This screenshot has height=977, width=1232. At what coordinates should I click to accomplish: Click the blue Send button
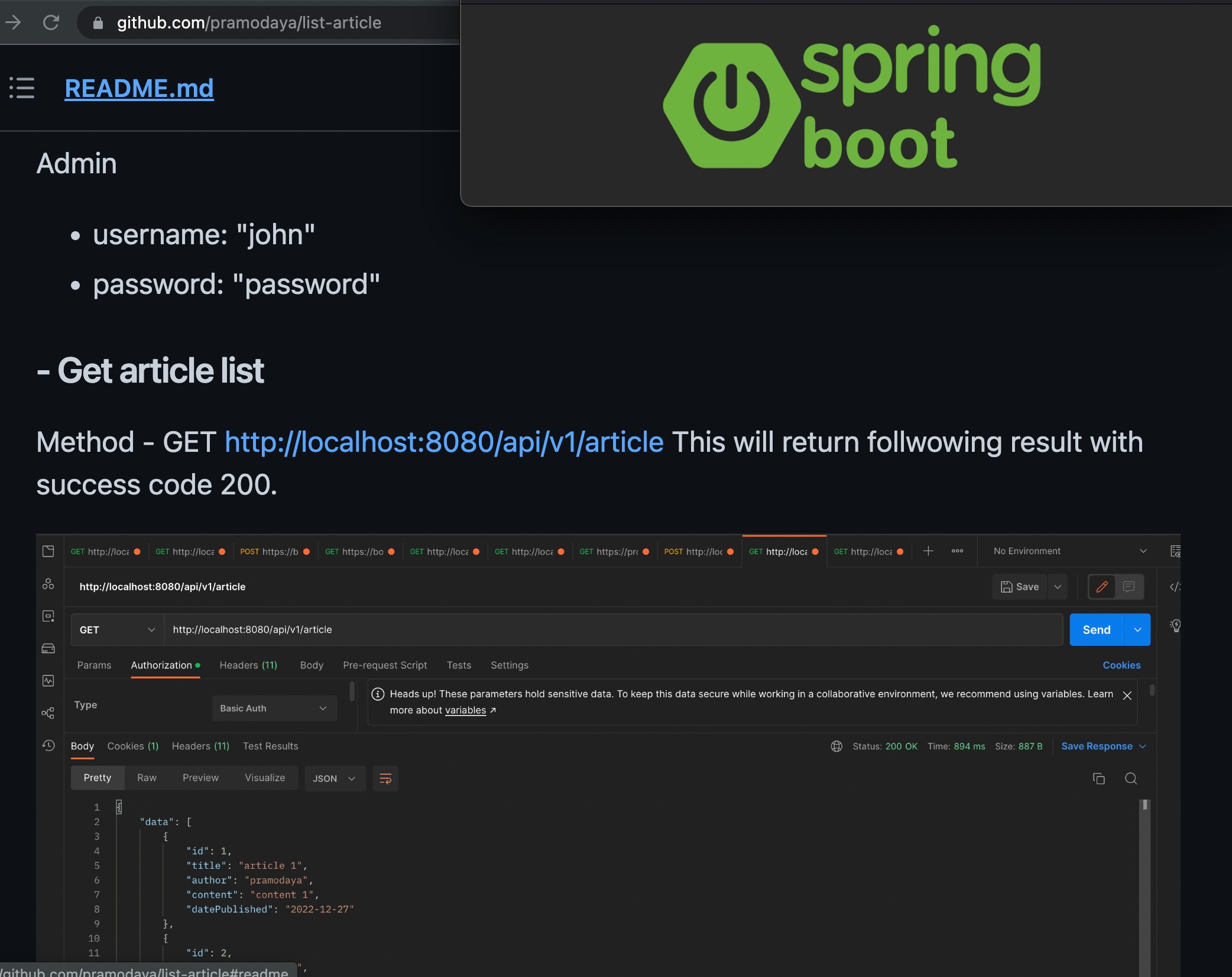(1096, 630)
